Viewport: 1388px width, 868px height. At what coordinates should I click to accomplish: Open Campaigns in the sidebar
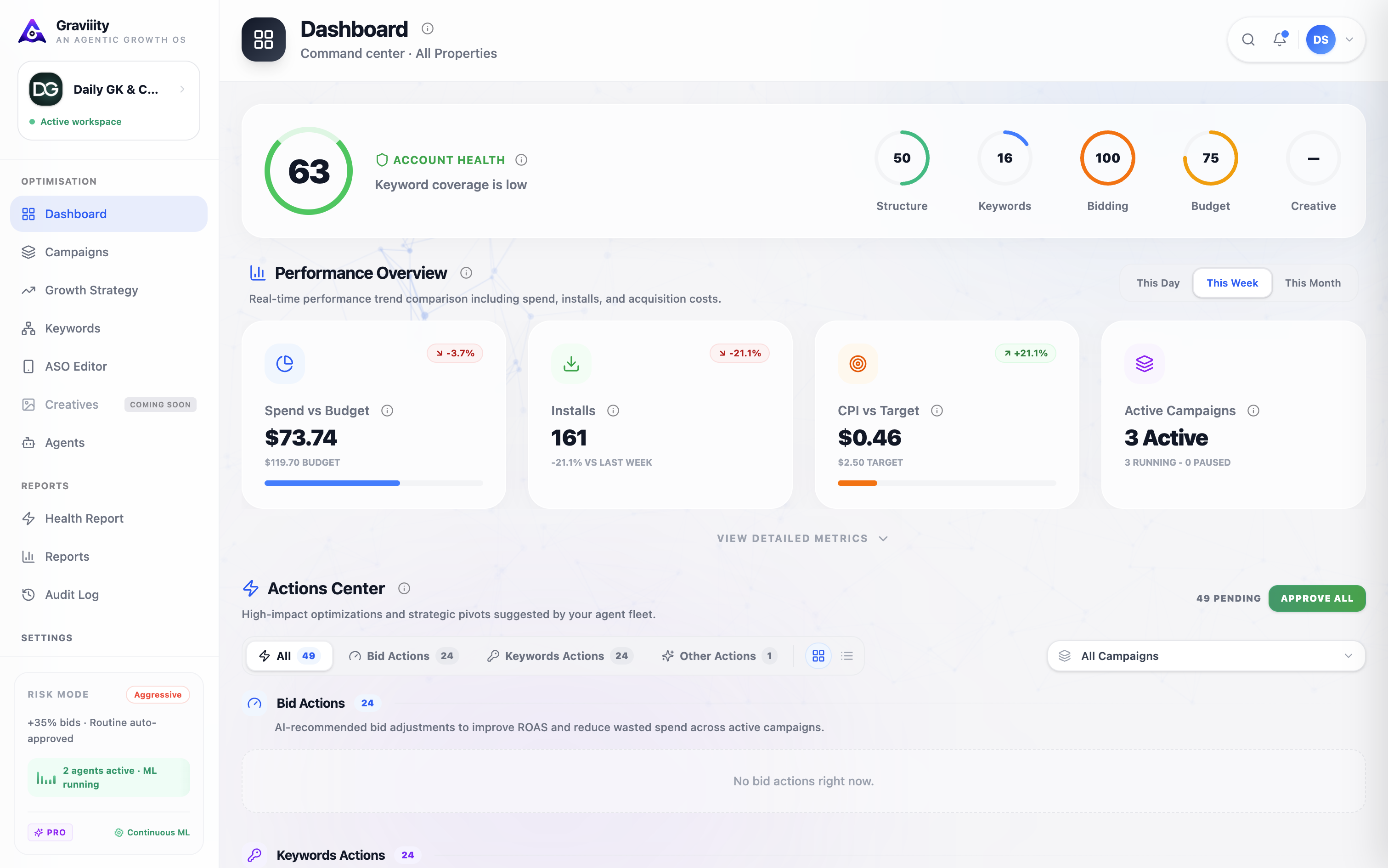(108, 252)
